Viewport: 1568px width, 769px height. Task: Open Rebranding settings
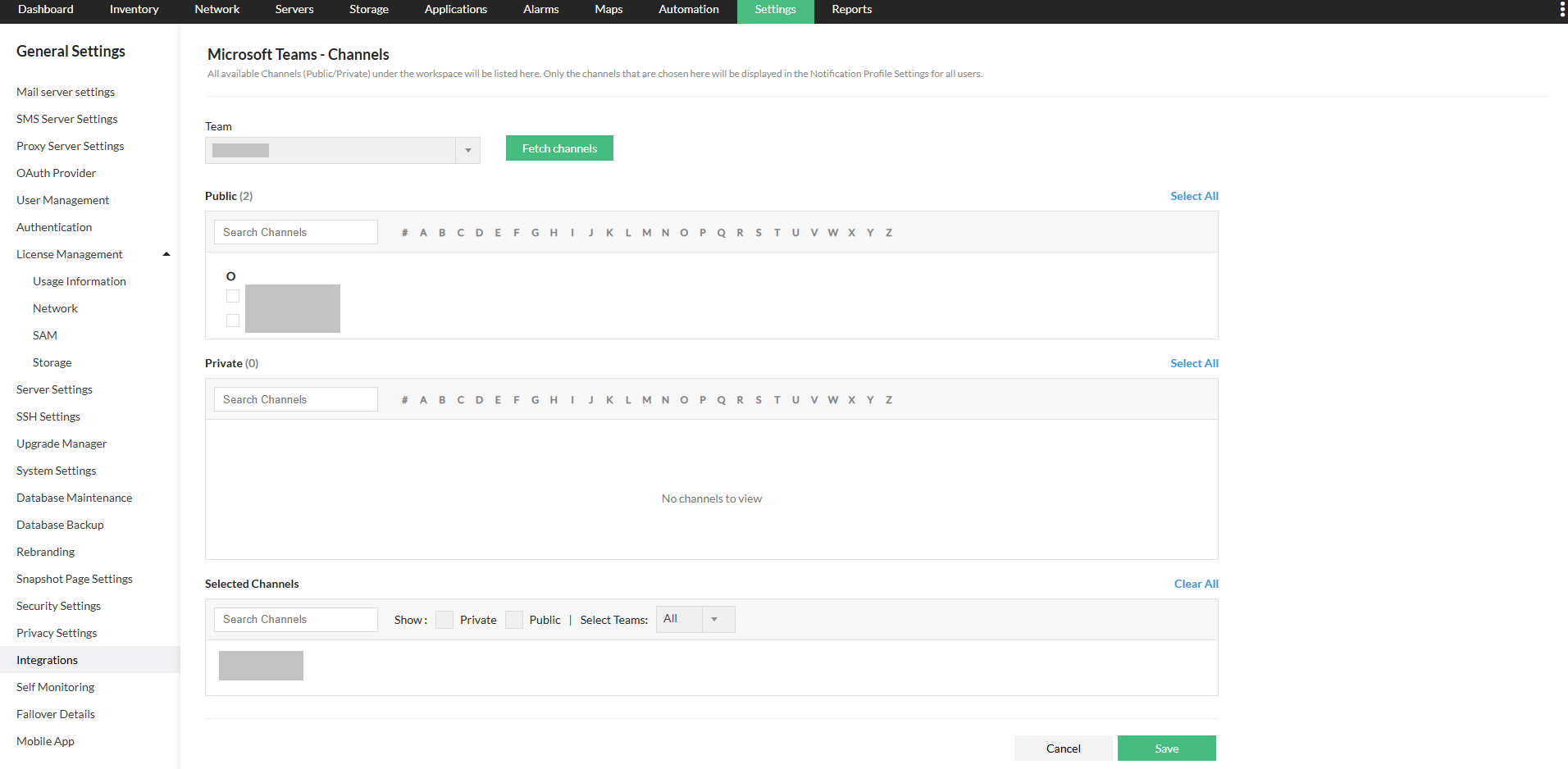(x=46, y=552)
